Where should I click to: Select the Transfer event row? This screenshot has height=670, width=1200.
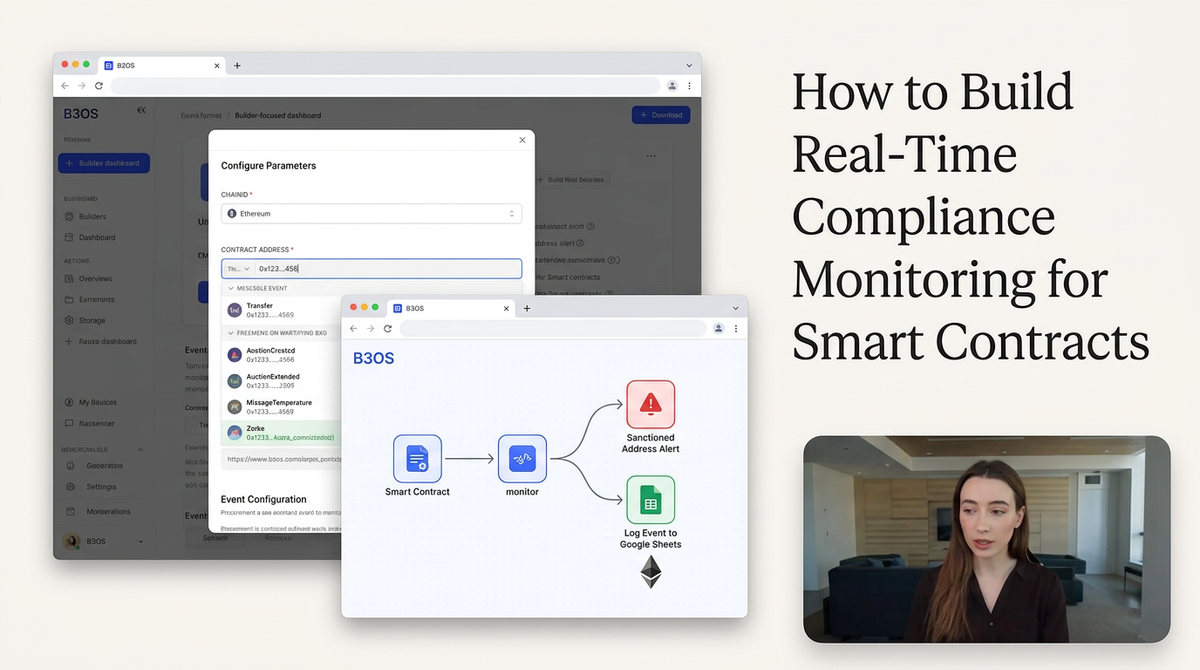(x=279, y=310)
